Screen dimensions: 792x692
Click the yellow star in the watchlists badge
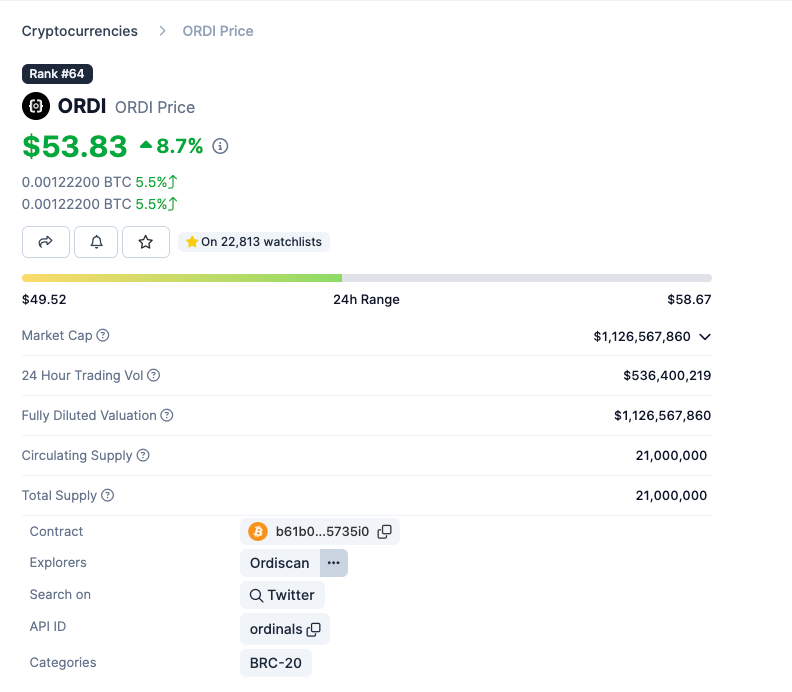[192, 242]
